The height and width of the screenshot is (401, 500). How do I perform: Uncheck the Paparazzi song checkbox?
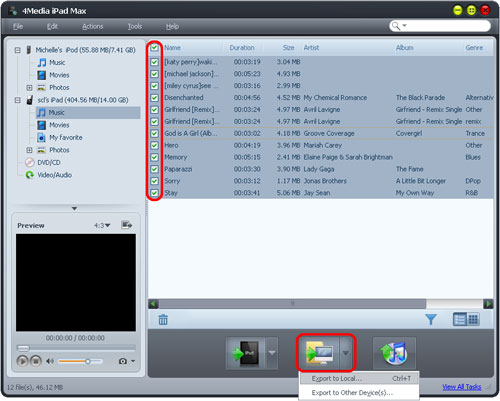[154, 169]
